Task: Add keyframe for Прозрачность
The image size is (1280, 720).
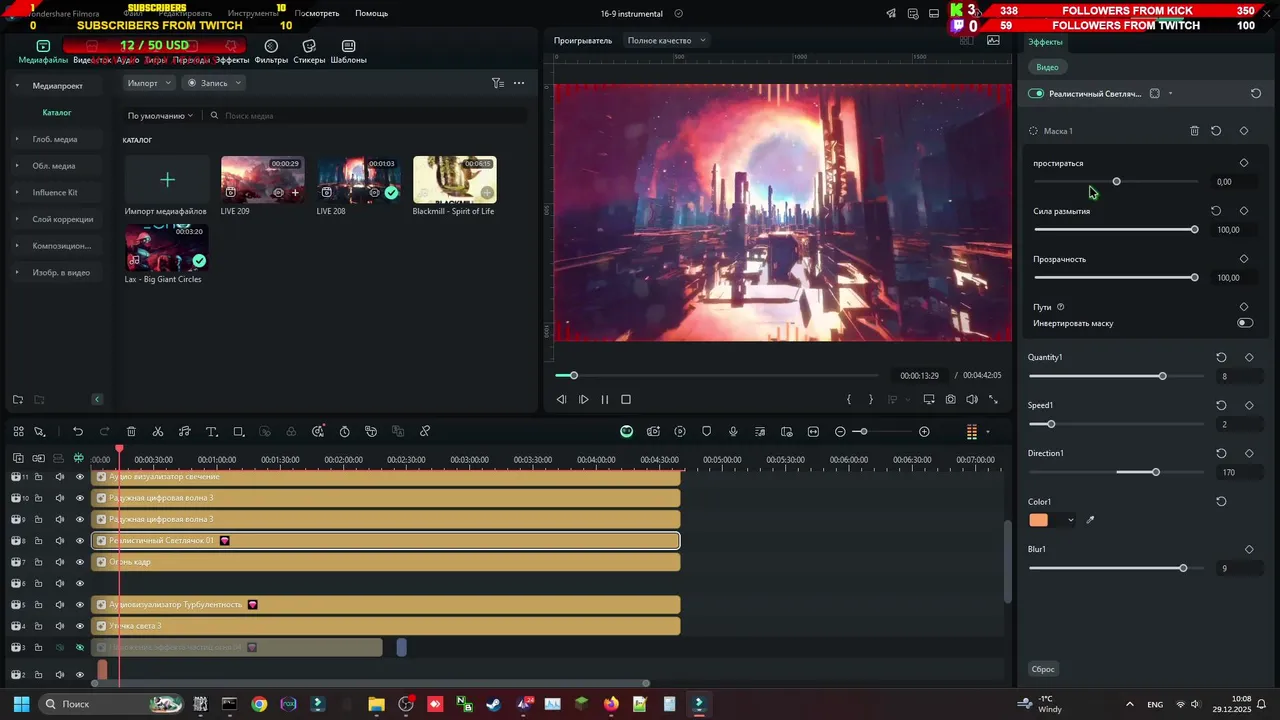Action: tap(1244, 259)
